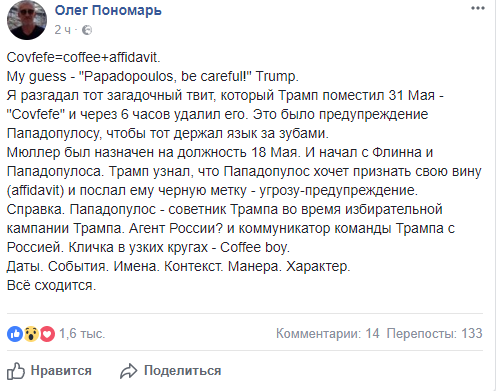This screenshot has height=391, width=496.
Task: Open Олег Пономарь's profile picture
Action: point(27,20)
